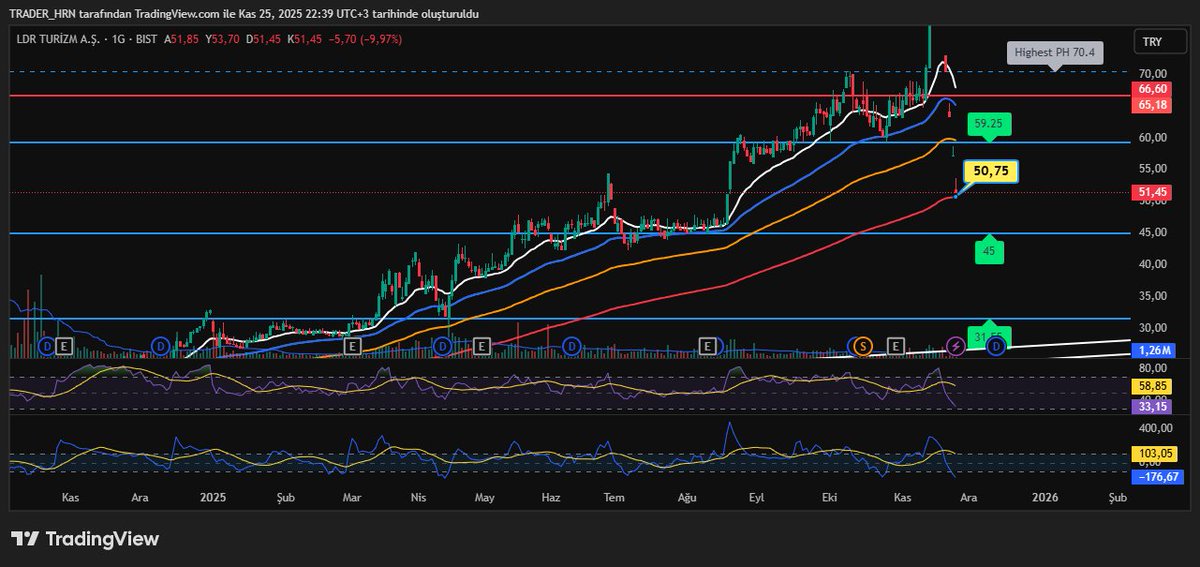The image size is (1200, 567).
Task: Click the 51,45 last price tag
Action: (1151, 191)
